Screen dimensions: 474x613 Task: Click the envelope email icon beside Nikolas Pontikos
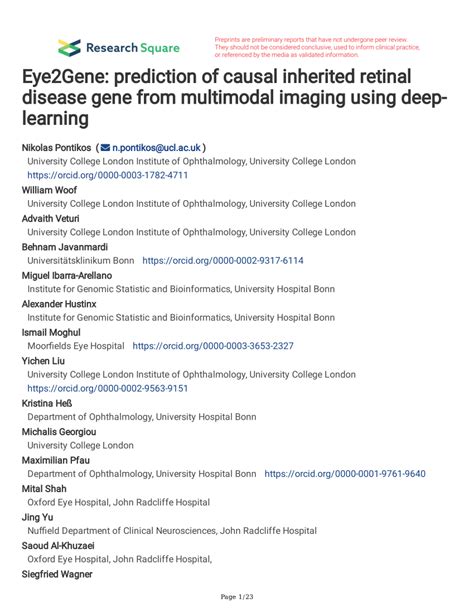tap(105, 148)
